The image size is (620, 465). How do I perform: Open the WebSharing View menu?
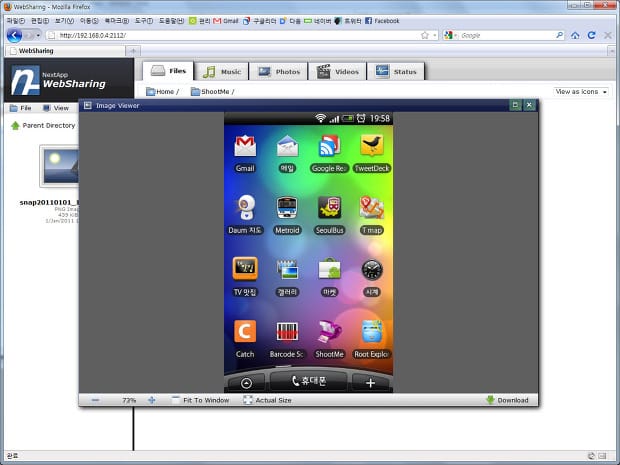[56, 108]
